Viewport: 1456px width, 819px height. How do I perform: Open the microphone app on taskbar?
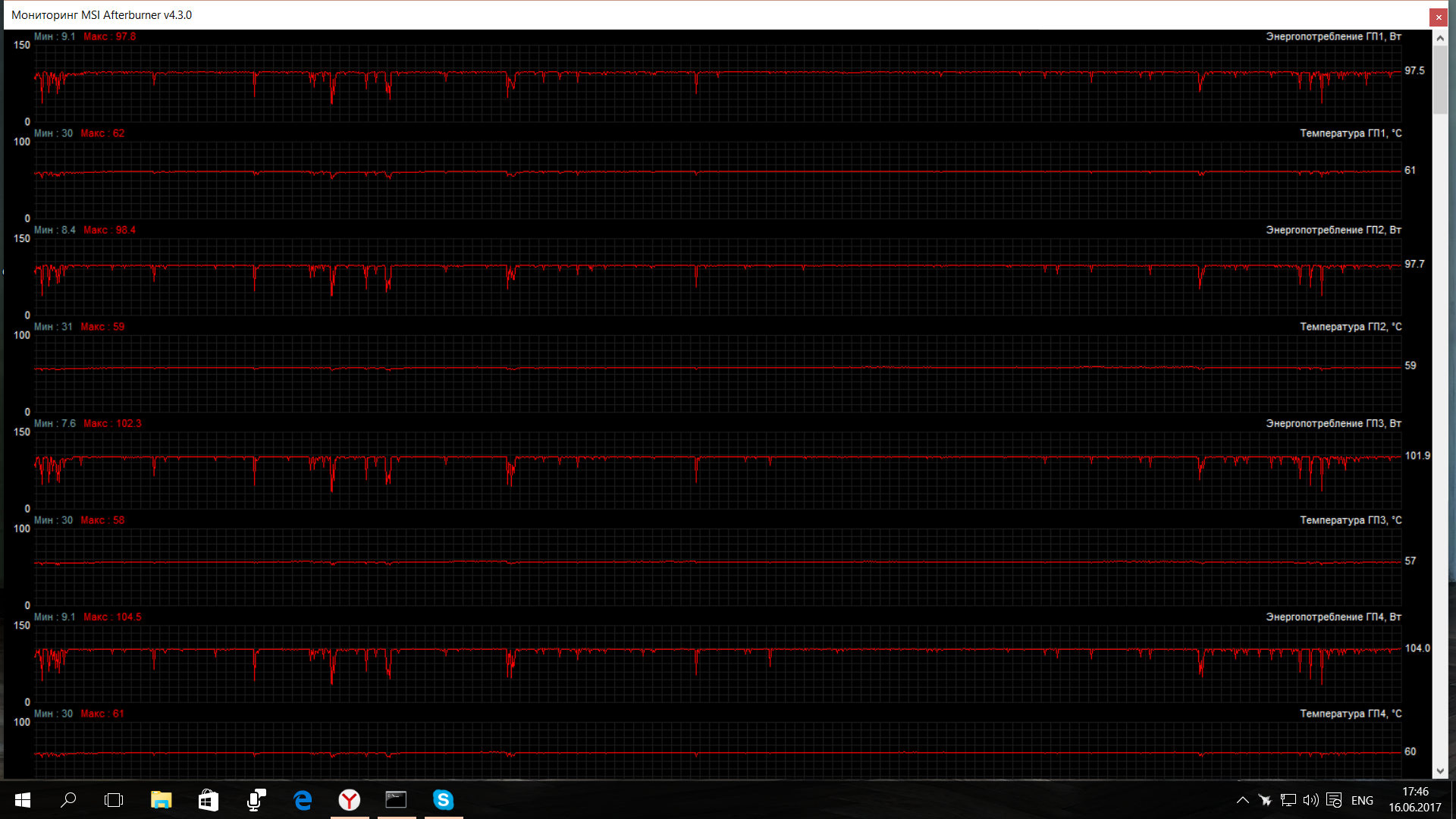pos(256,800)
